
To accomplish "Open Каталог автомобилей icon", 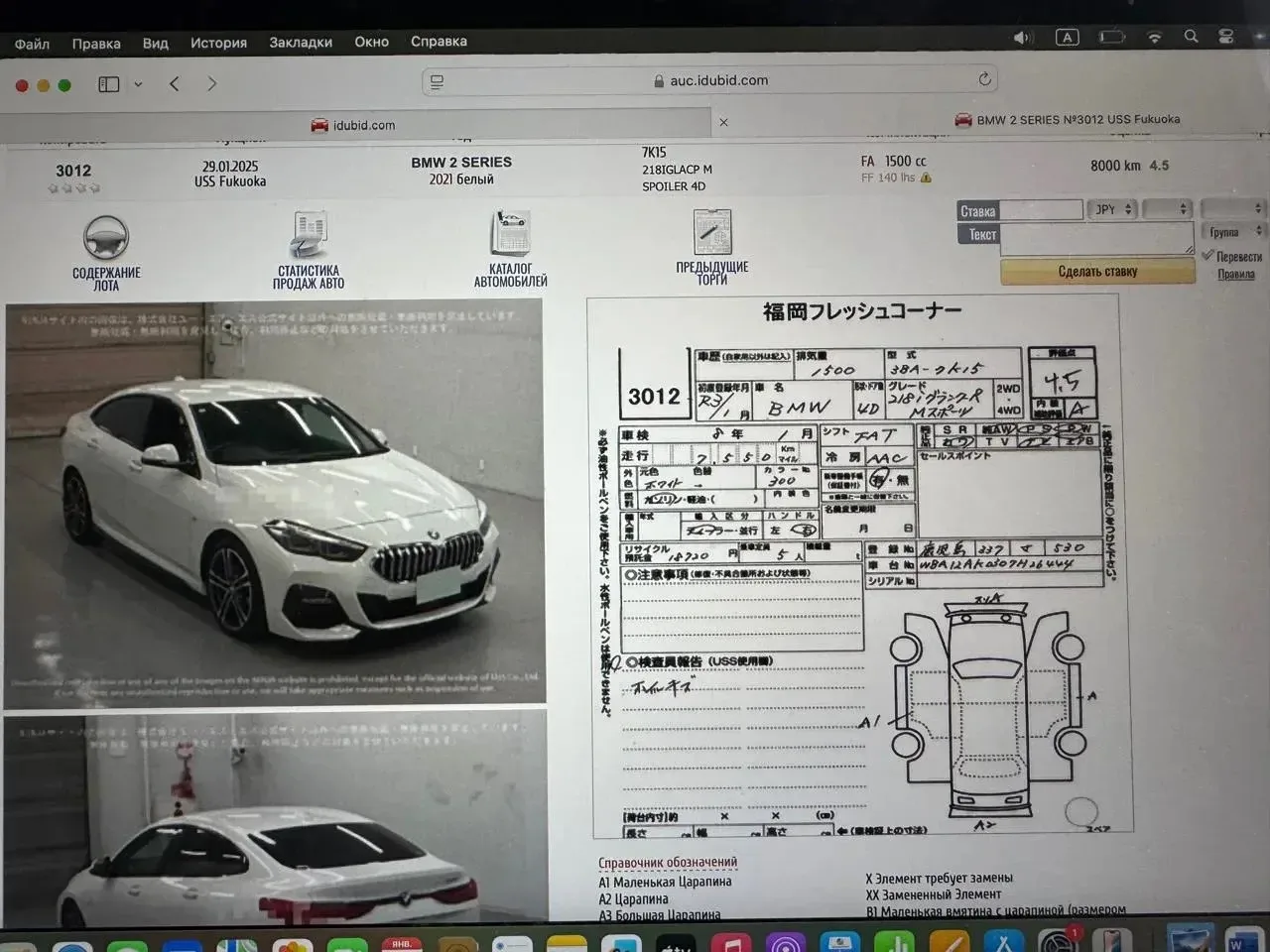I will tap(511, 233).
